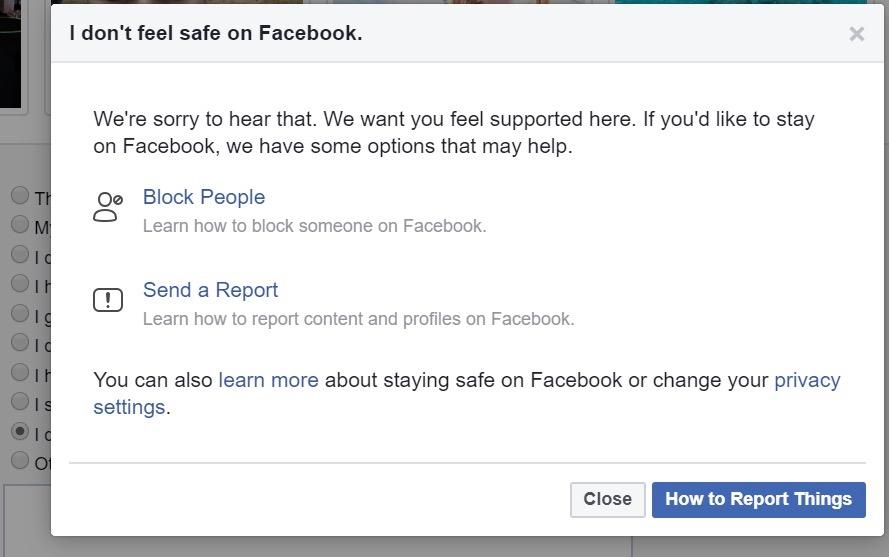Open the Send a Report link

[x=210, y=290]
